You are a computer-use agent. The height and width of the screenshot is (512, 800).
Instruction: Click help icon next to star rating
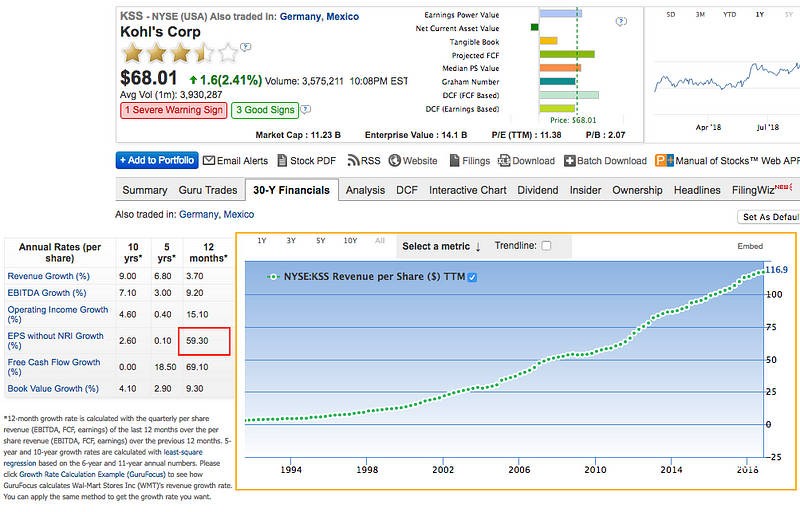[x=246, y=47]
